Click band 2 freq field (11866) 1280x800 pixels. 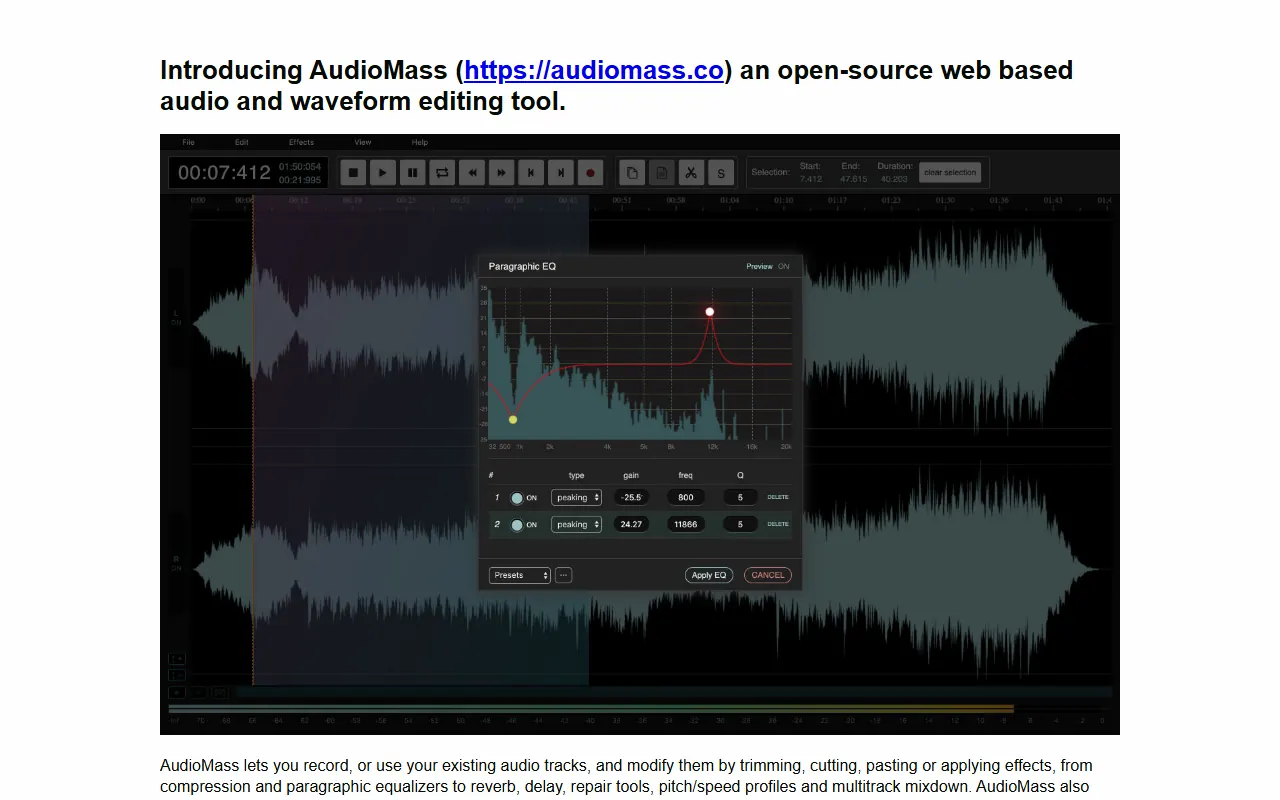point(686,524)
